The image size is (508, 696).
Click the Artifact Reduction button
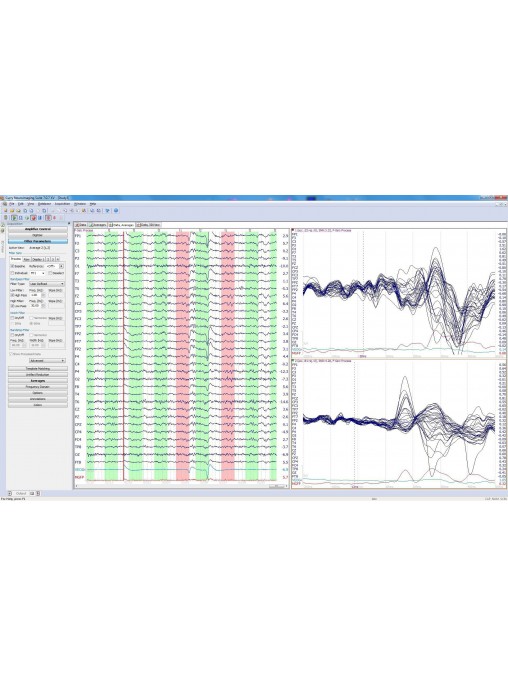click(x=38, y=375)
